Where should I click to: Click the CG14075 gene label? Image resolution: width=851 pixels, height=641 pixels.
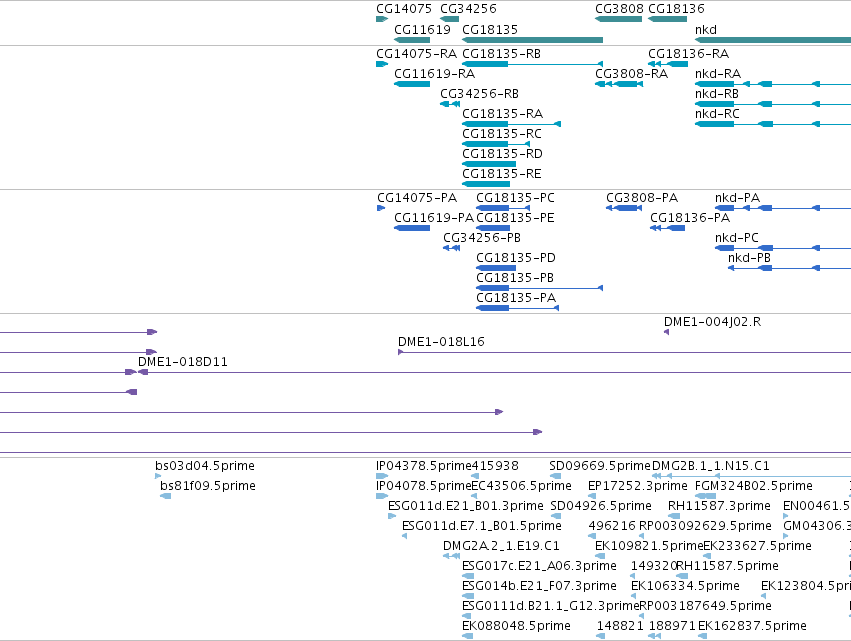click(404, 9)
